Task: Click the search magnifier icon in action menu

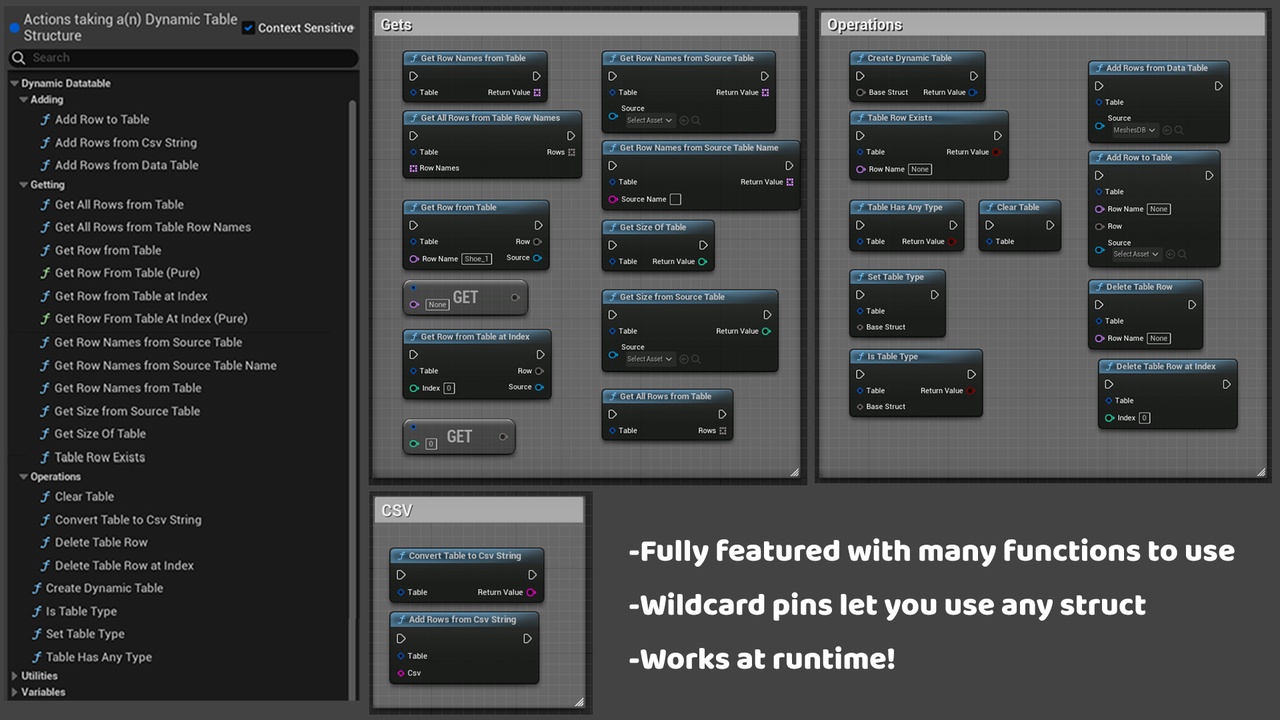Action: (19, 58)
